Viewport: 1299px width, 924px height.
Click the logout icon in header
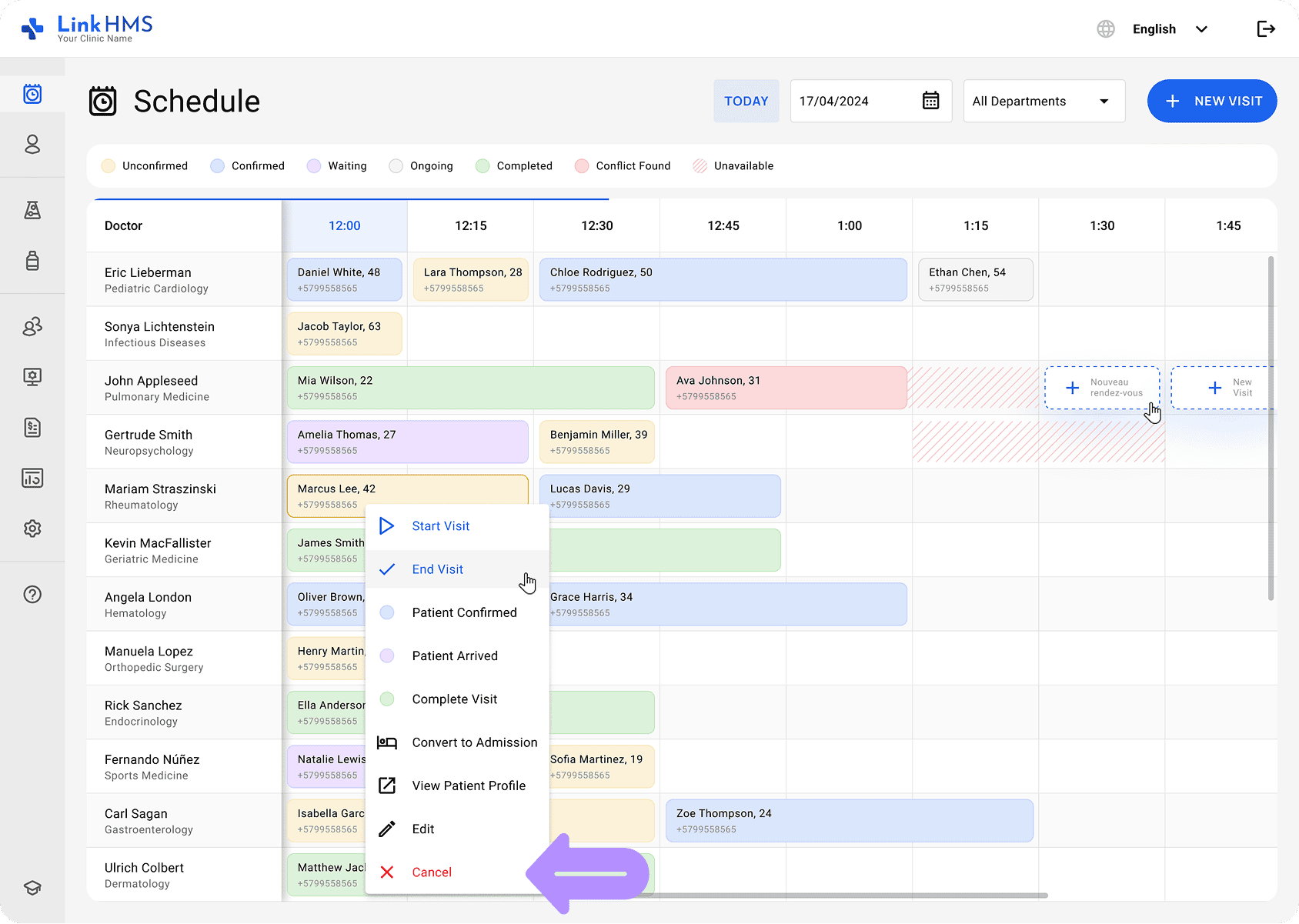point(1266,29)
